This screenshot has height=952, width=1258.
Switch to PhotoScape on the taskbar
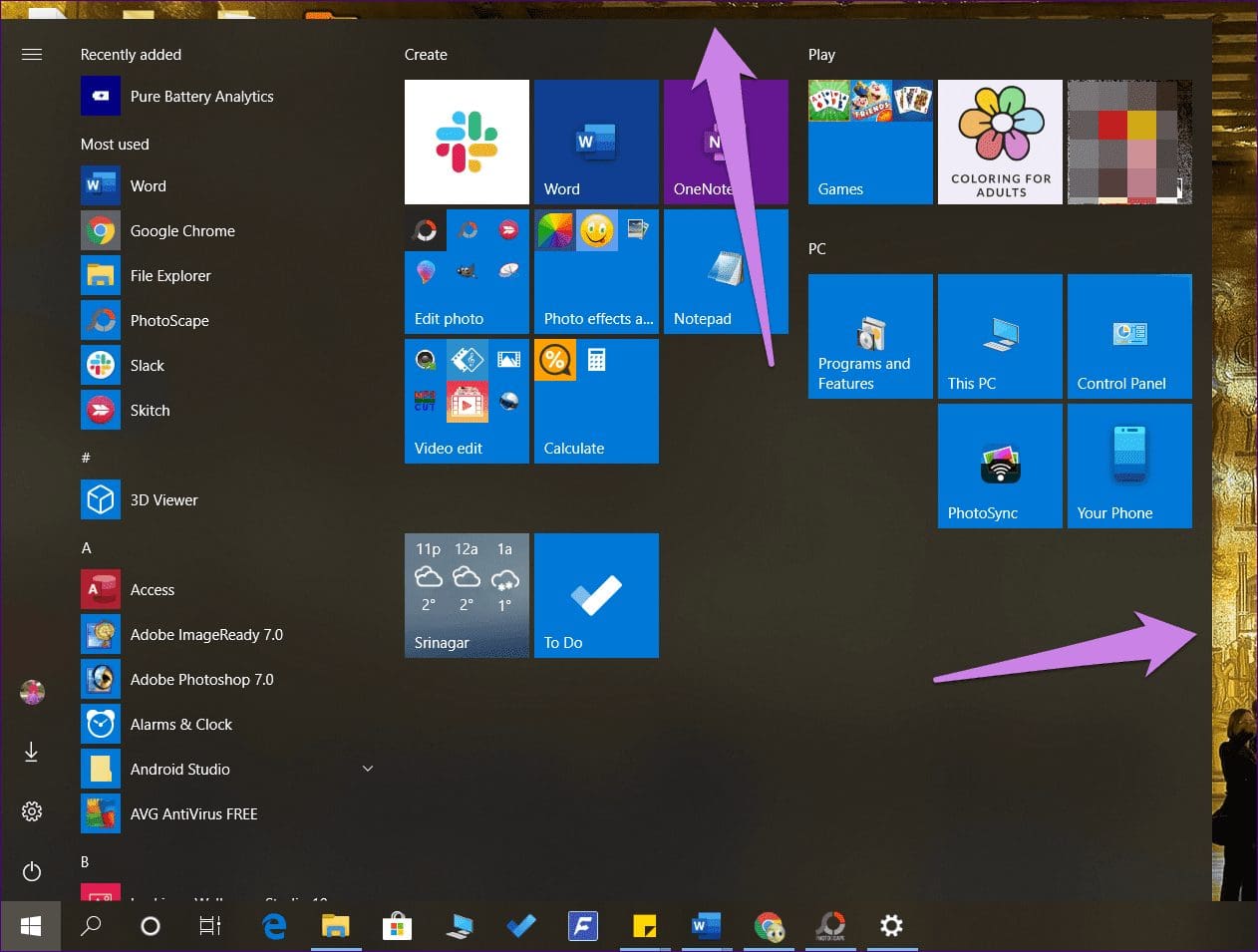coord(830,926)
